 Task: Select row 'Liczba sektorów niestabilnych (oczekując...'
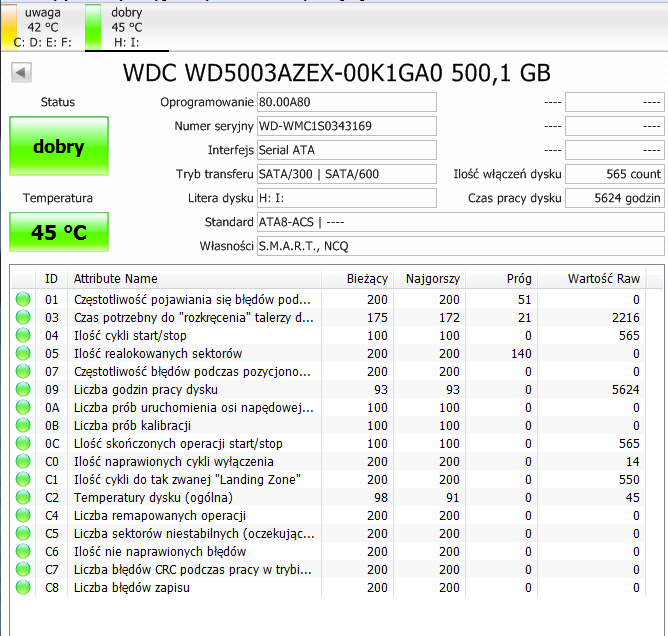[328, 533]
